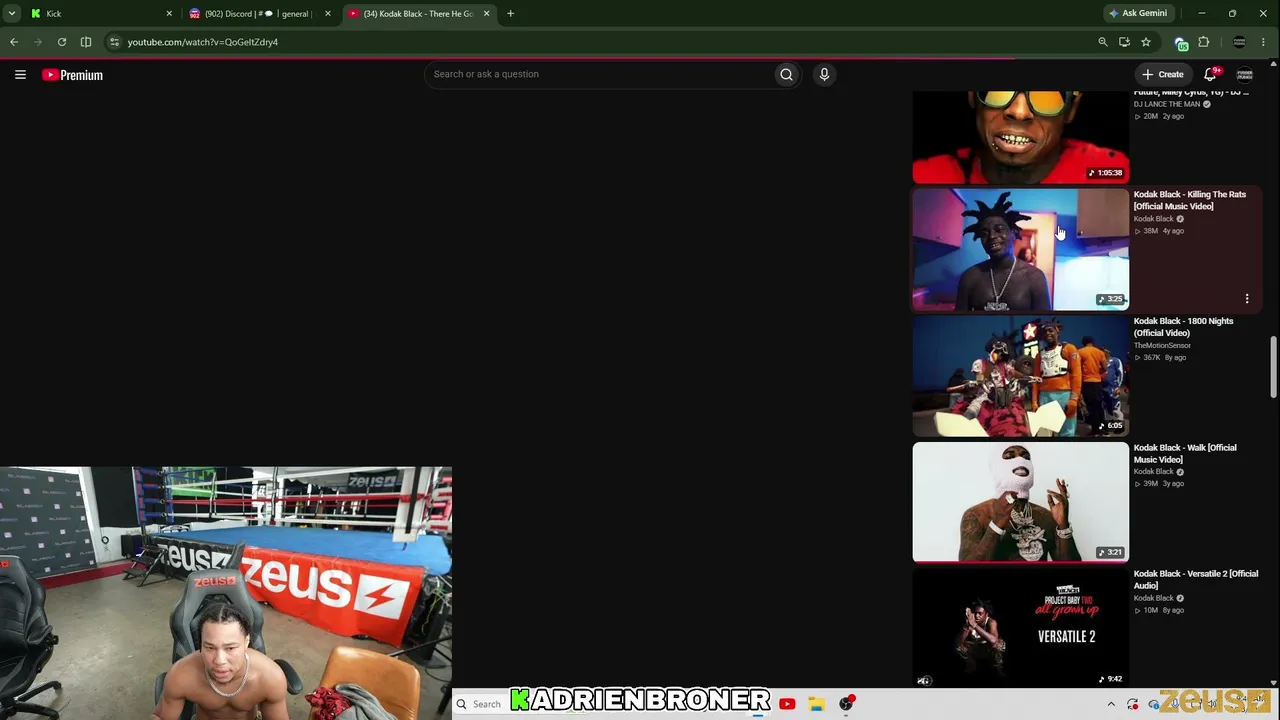Visit DJ LANCE THE MAN channel
The height and width of the screenshot is (720, 1280).
pos(1167,104)
